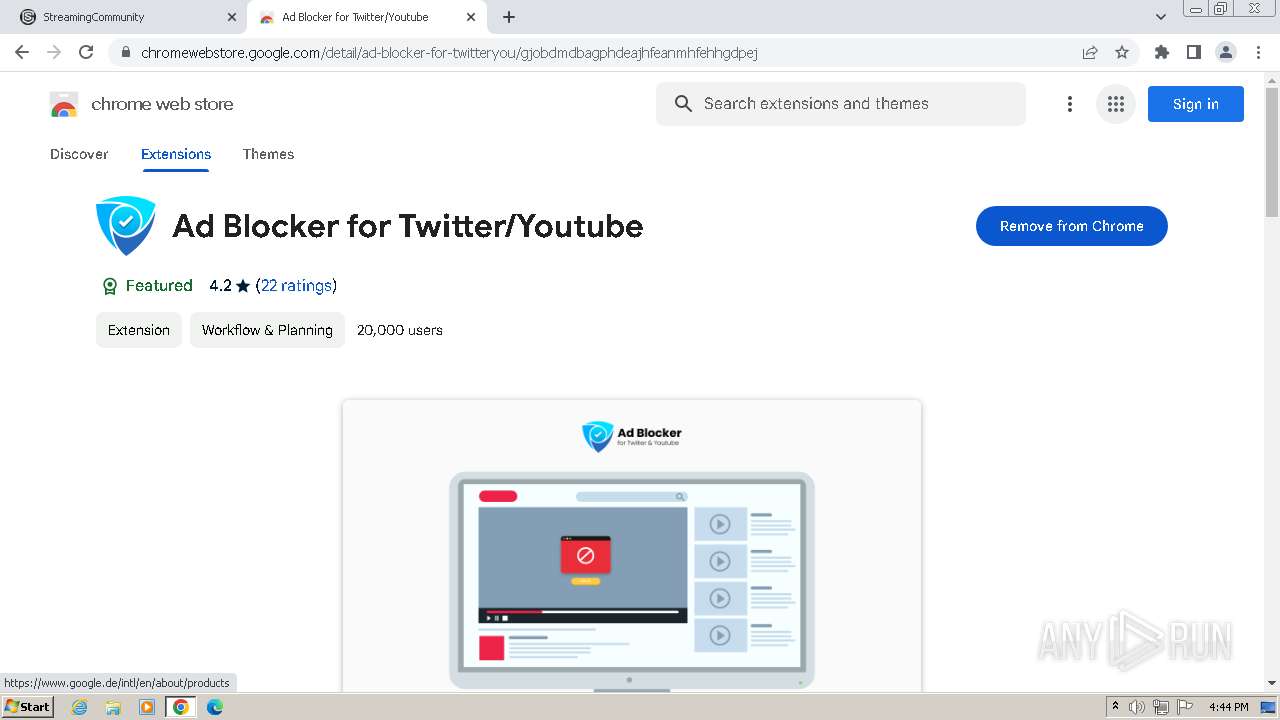Screen dimensions: 1280x720
Task: Launch Microsoft Edge from taskbar
Action: pos(214,707)
